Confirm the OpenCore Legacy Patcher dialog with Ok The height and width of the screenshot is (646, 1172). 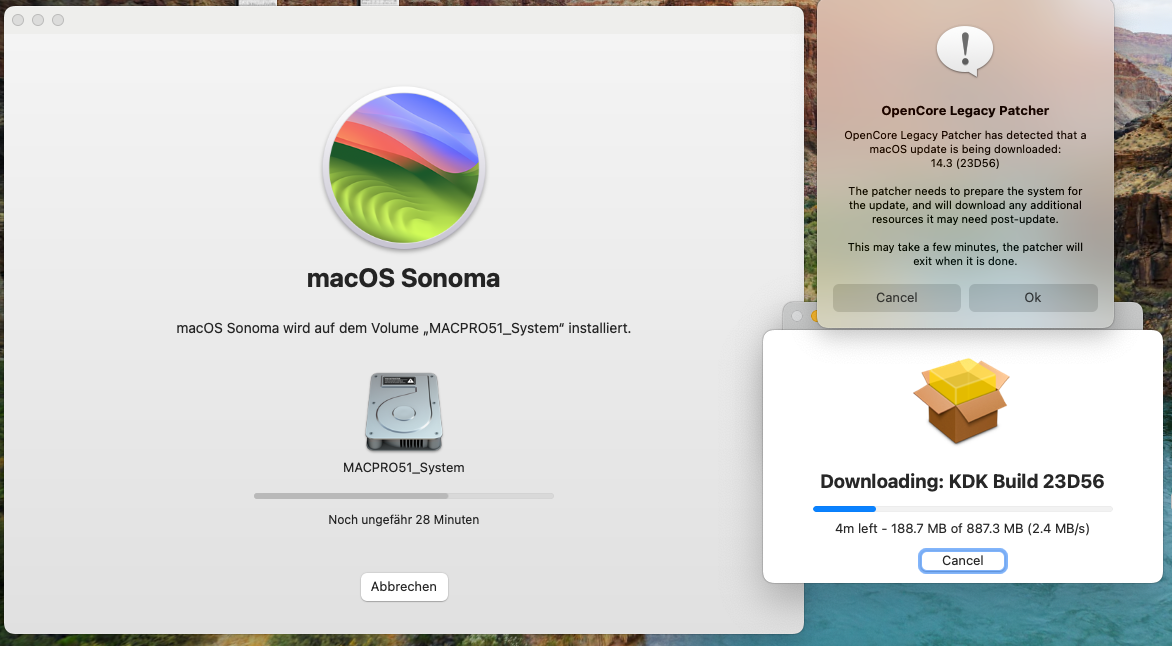(x=1033, y=298)
